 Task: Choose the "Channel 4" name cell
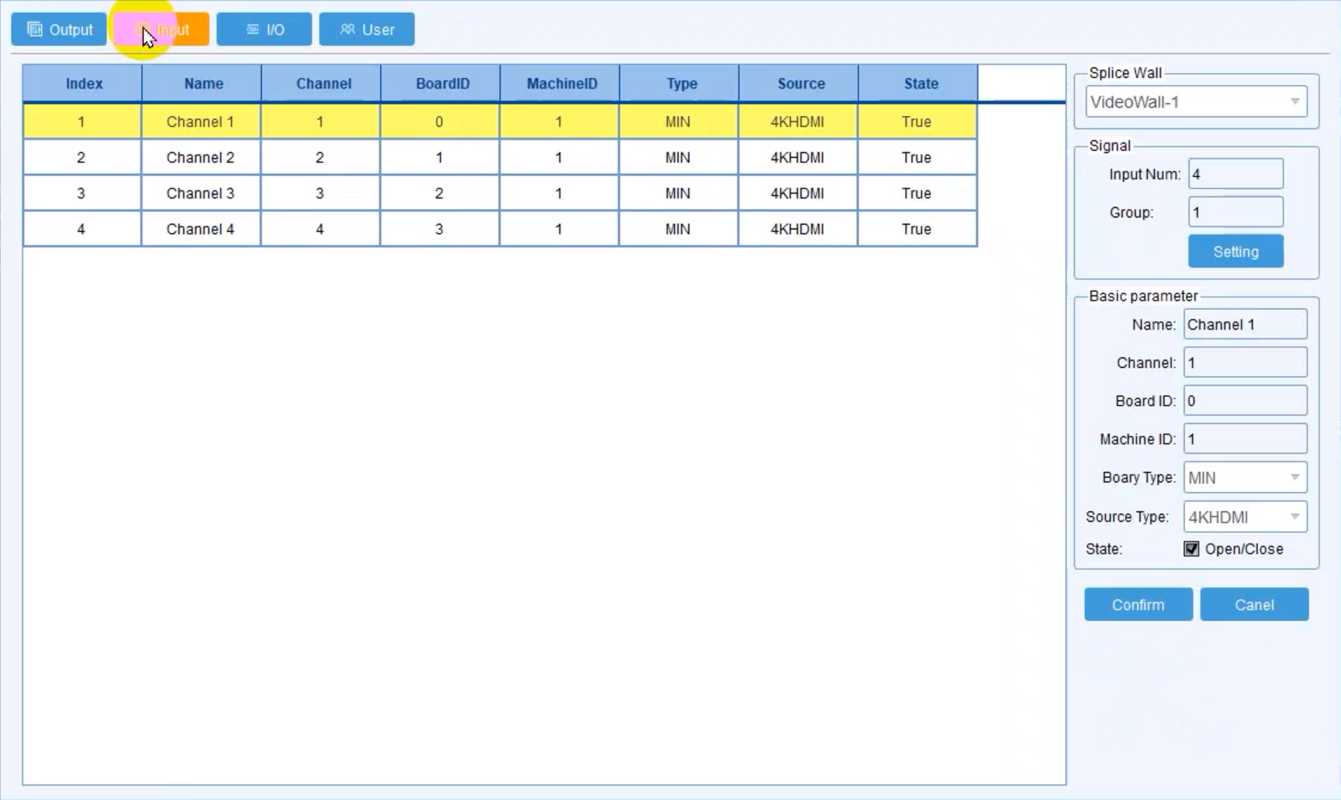coord(201,229)
